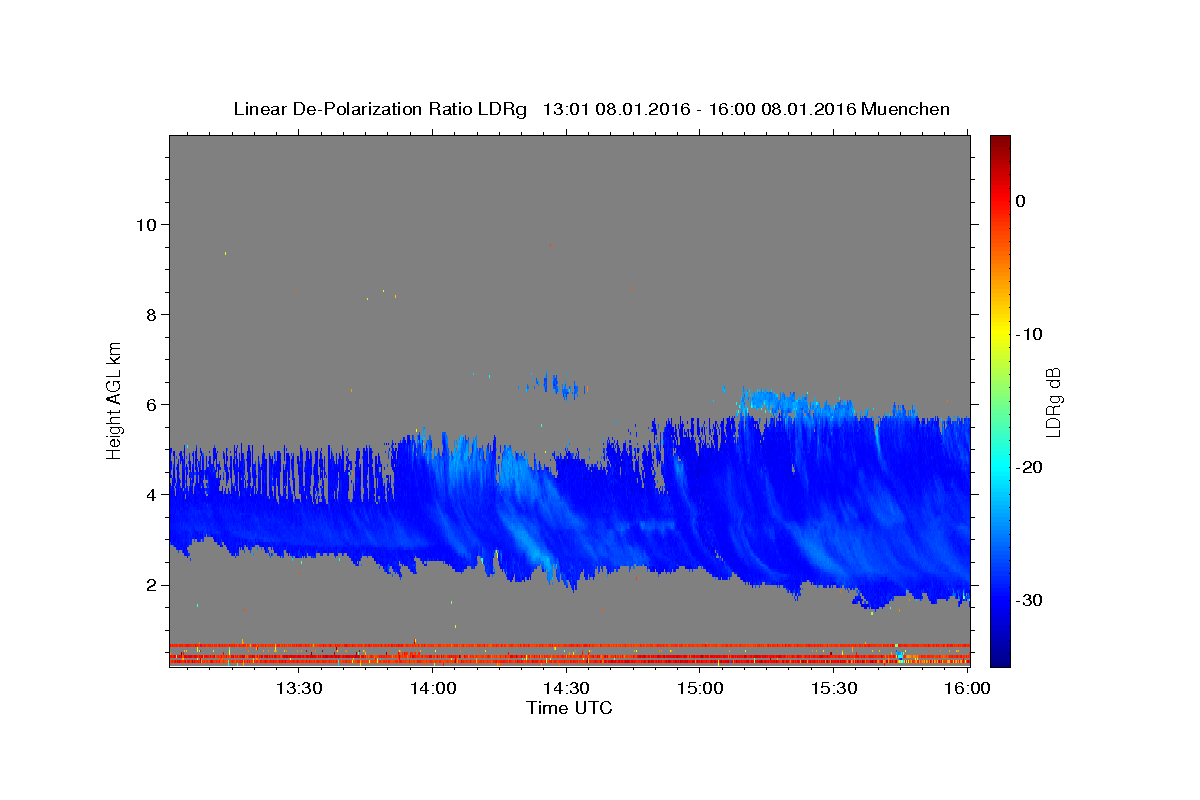
Task: Click the colorbar at the 0 dB level
Action: pyautogui.click(x=1000, y=201)
